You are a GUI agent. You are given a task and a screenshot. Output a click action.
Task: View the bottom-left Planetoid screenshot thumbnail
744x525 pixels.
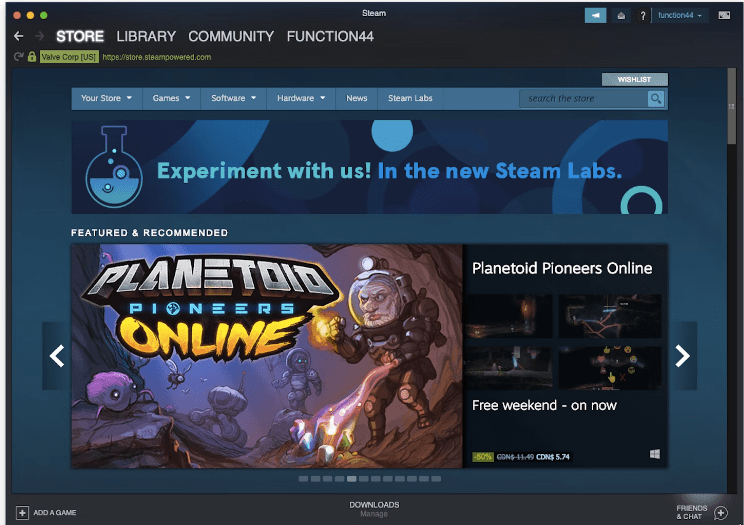[x=508, y=368]
